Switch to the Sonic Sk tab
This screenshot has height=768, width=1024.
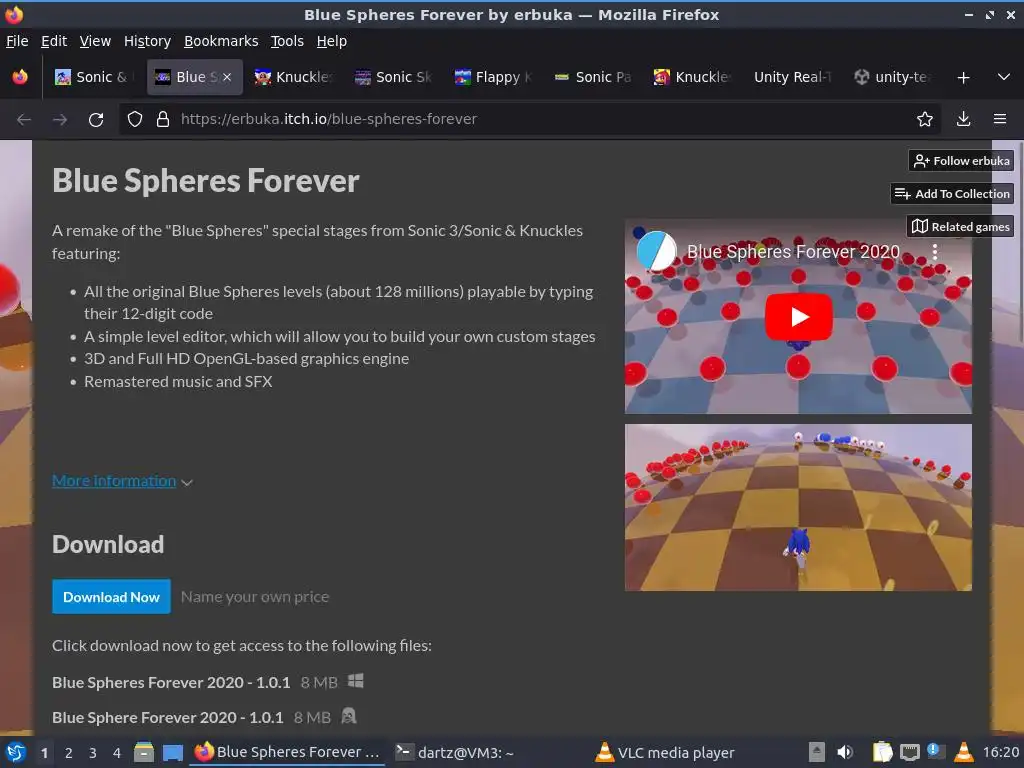tap(394, 77)
